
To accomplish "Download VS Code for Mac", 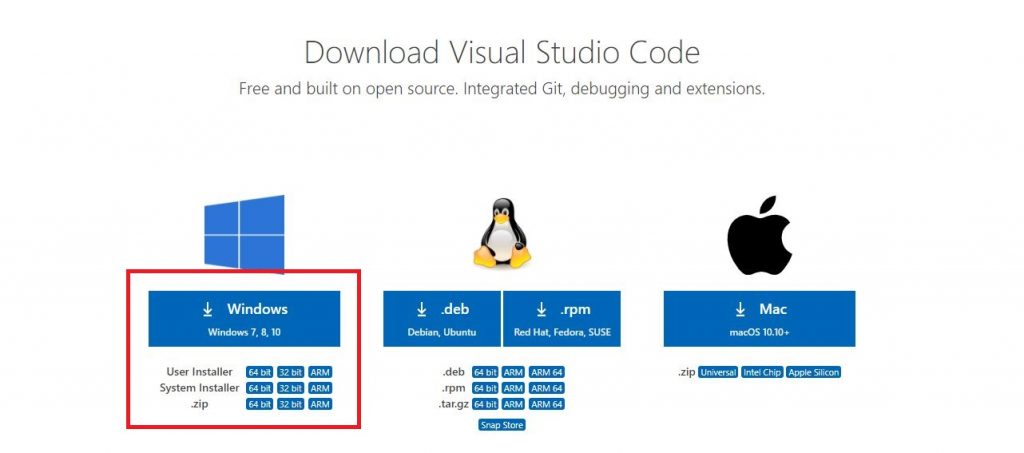I will click(760, 319).
